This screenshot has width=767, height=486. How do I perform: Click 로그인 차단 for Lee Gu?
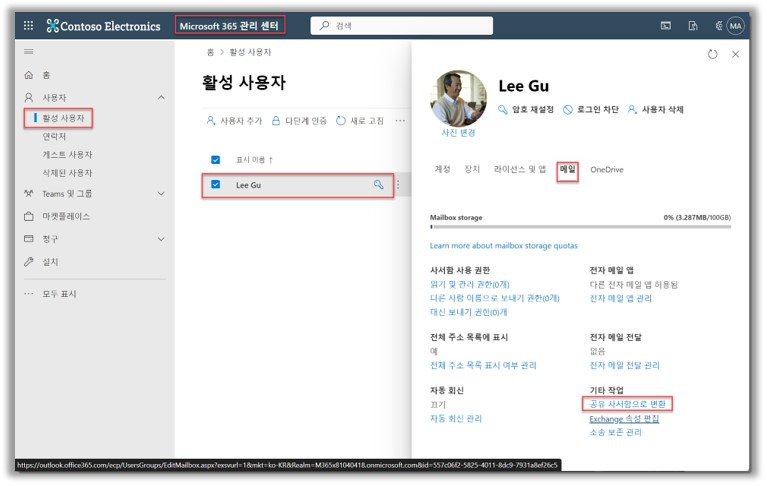[590, 110]
